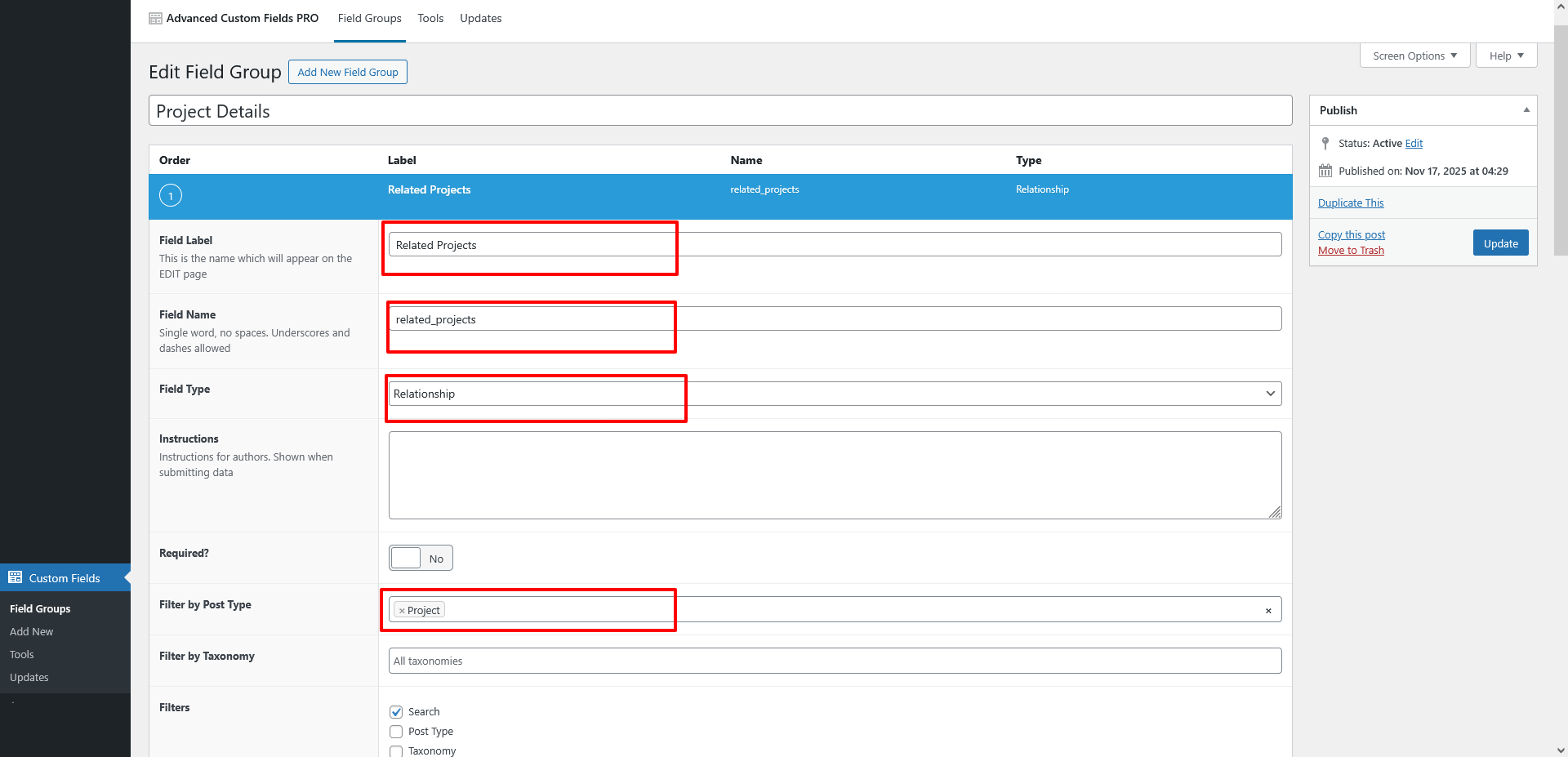Click the order number 1 circle handle

tap(171, 196)
